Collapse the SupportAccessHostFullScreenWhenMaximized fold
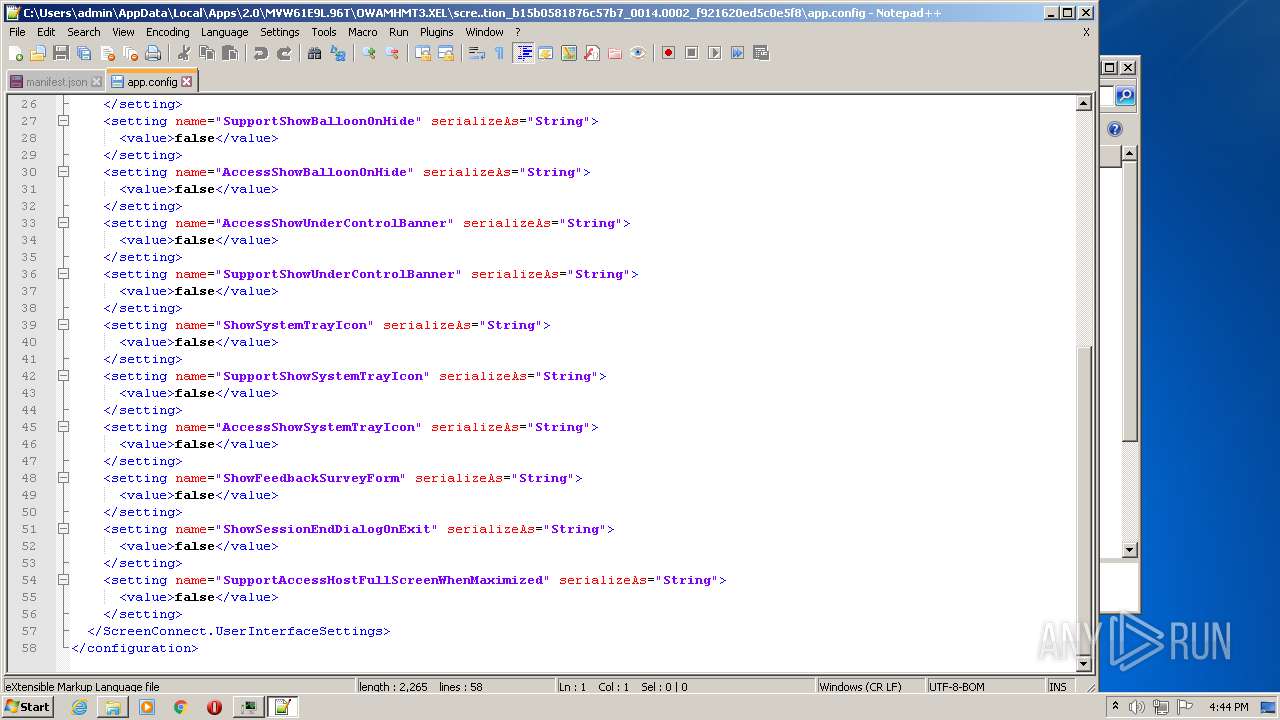1280x720 pixels. click(x=63, y=580)
